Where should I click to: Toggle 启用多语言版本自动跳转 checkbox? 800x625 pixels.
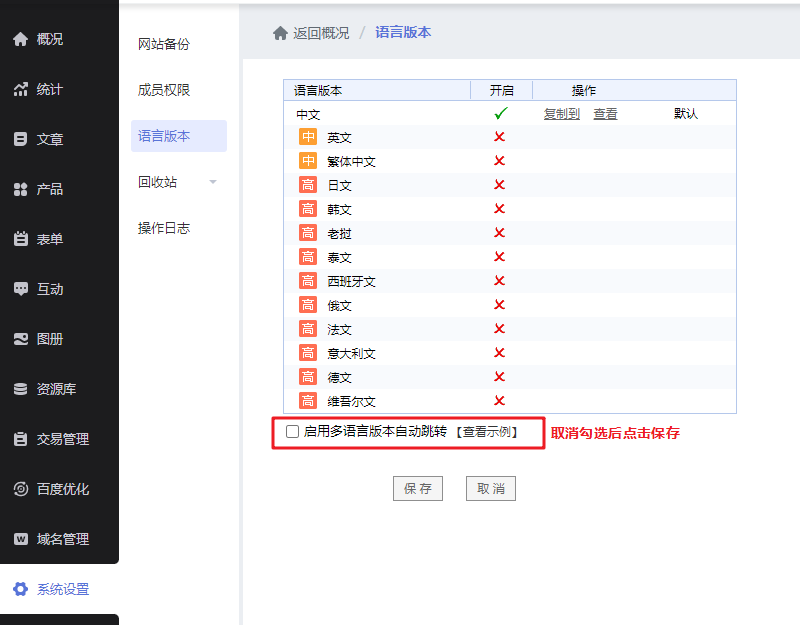coord(292,432)
